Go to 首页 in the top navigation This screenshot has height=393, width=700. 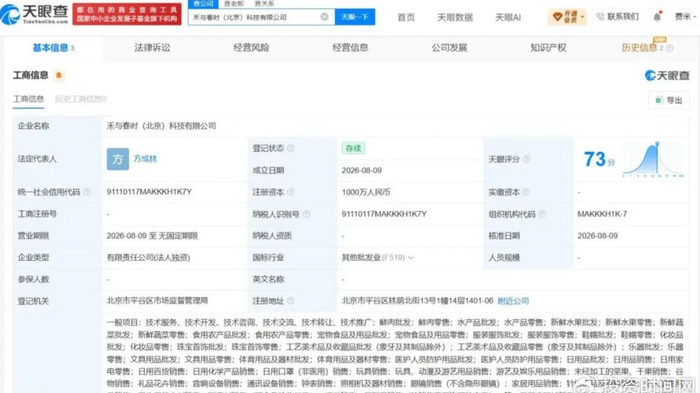406,17
